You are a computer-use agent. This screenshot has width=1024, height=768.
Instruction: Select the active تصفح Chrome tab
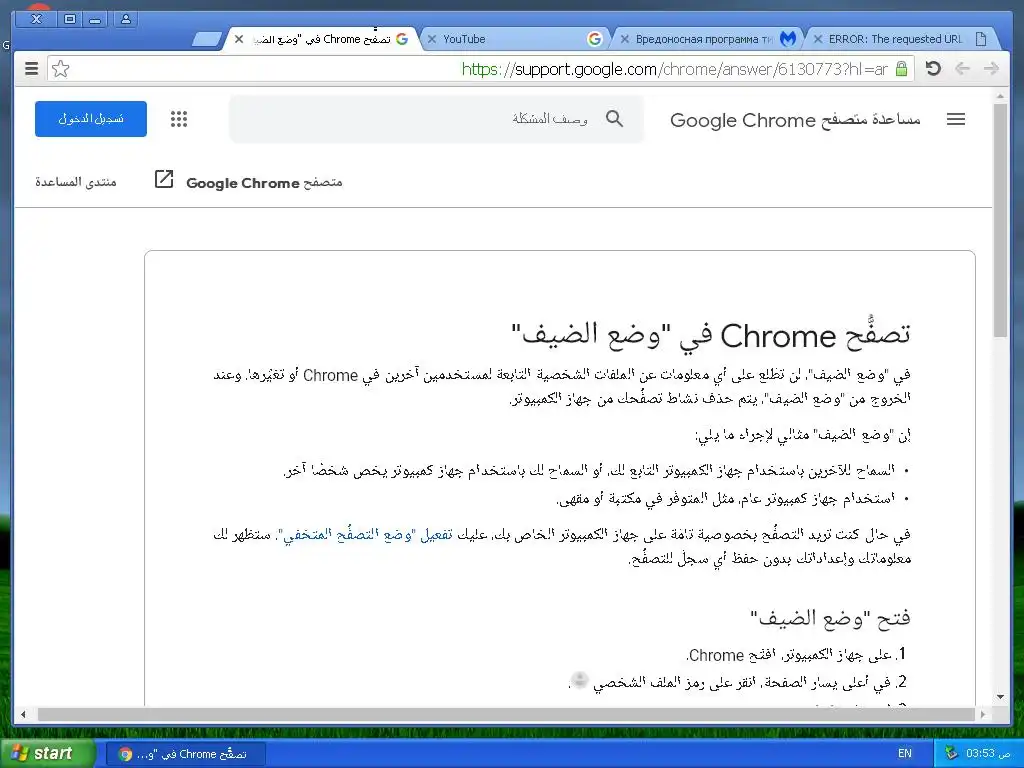tap(321, 39)
